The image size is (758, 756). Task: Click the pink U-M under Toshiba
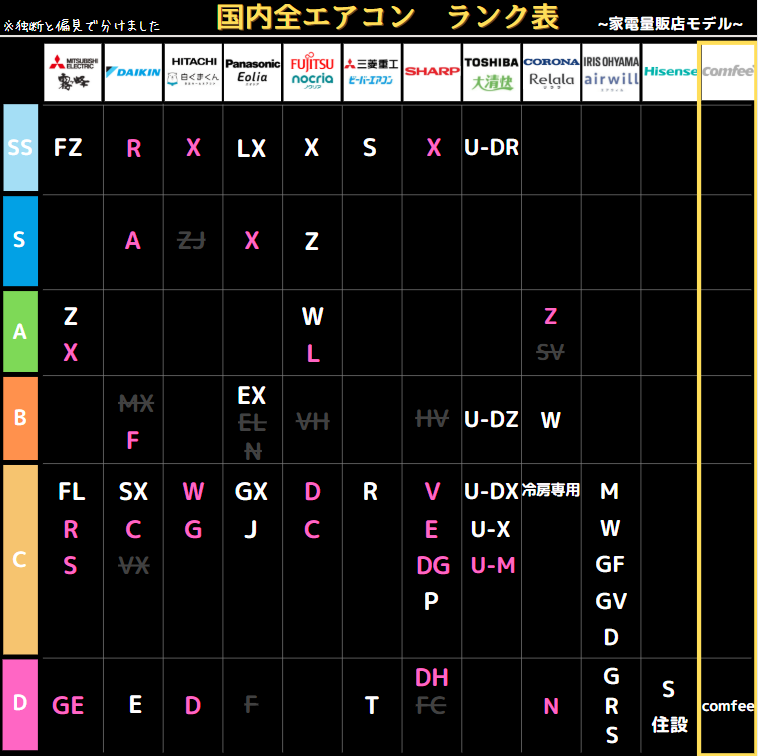tap(493, 565)
